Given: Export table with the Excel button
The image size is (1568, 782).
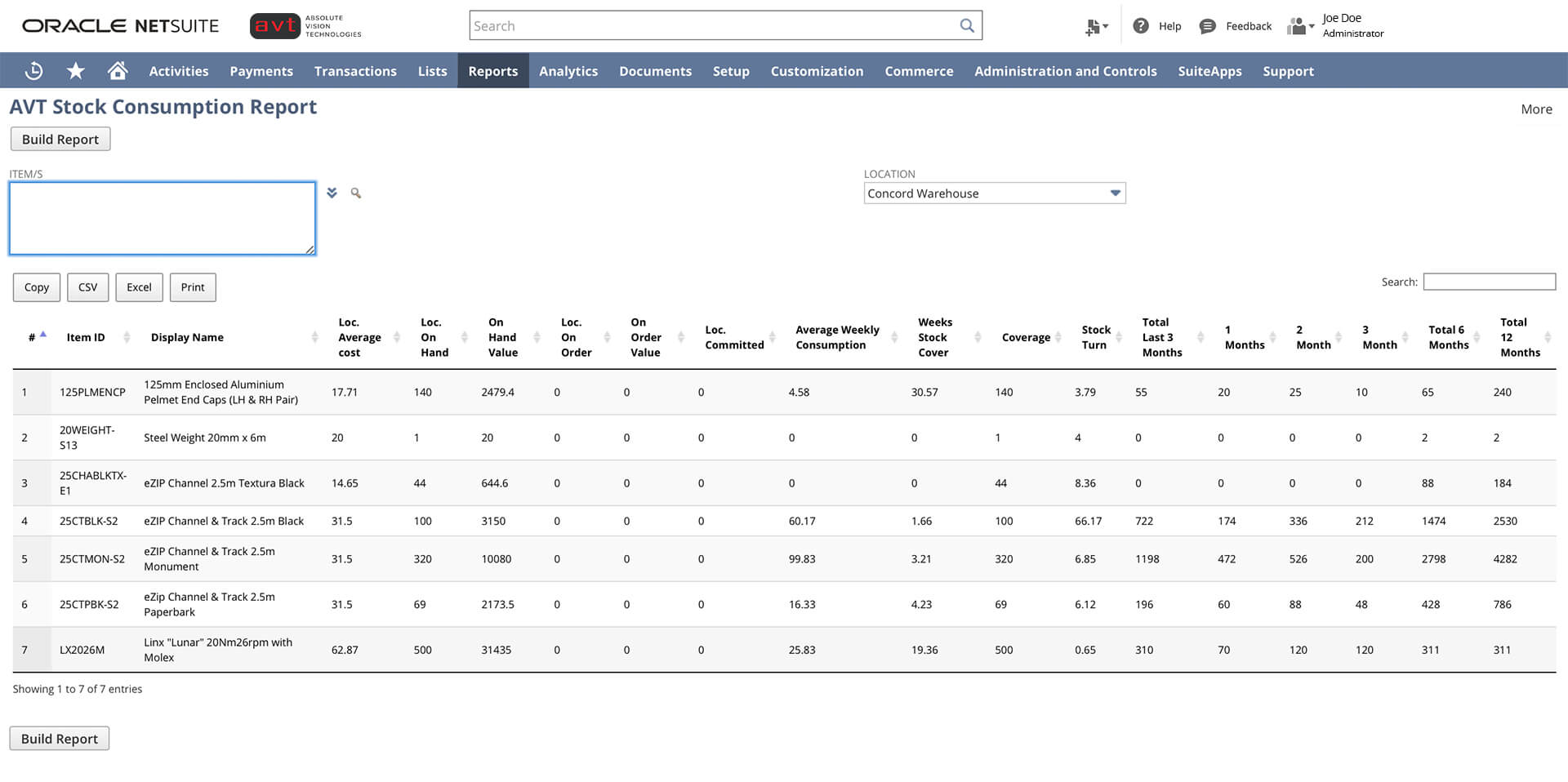Looking at the screenshot, I should 139,287.
